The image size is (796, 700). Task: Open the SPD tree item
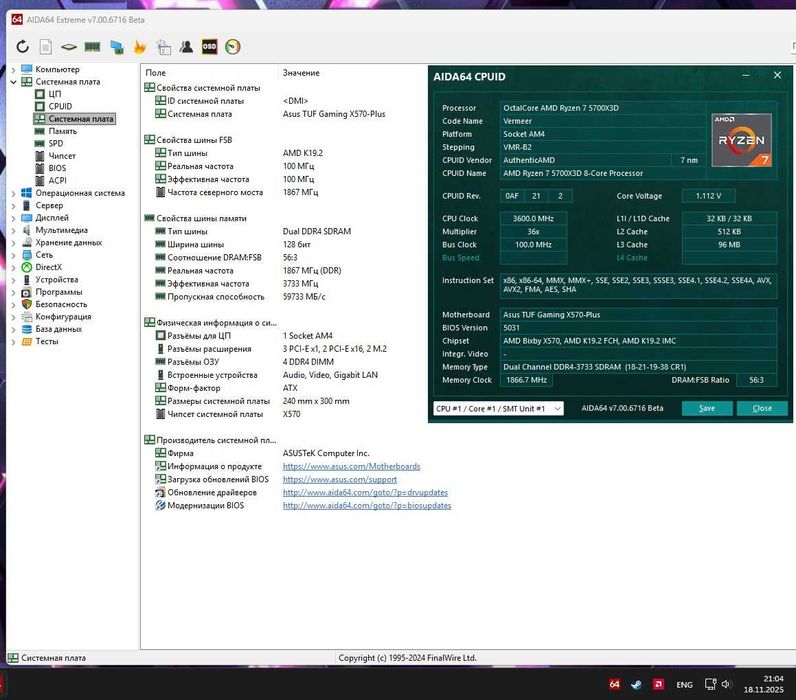[x=56, y=143]
